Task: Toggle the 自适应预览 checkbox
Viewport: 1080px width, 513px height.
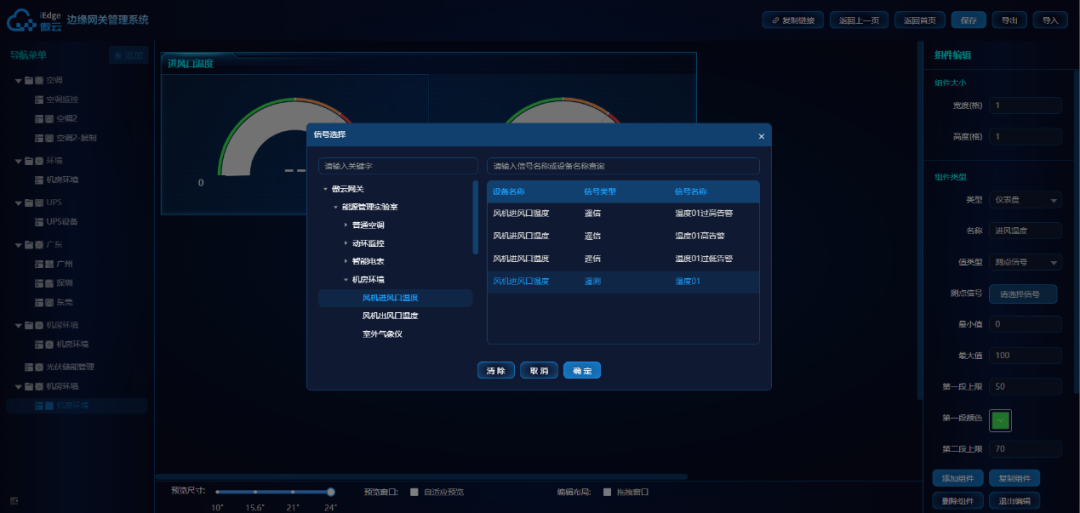Action: (414, 492)
